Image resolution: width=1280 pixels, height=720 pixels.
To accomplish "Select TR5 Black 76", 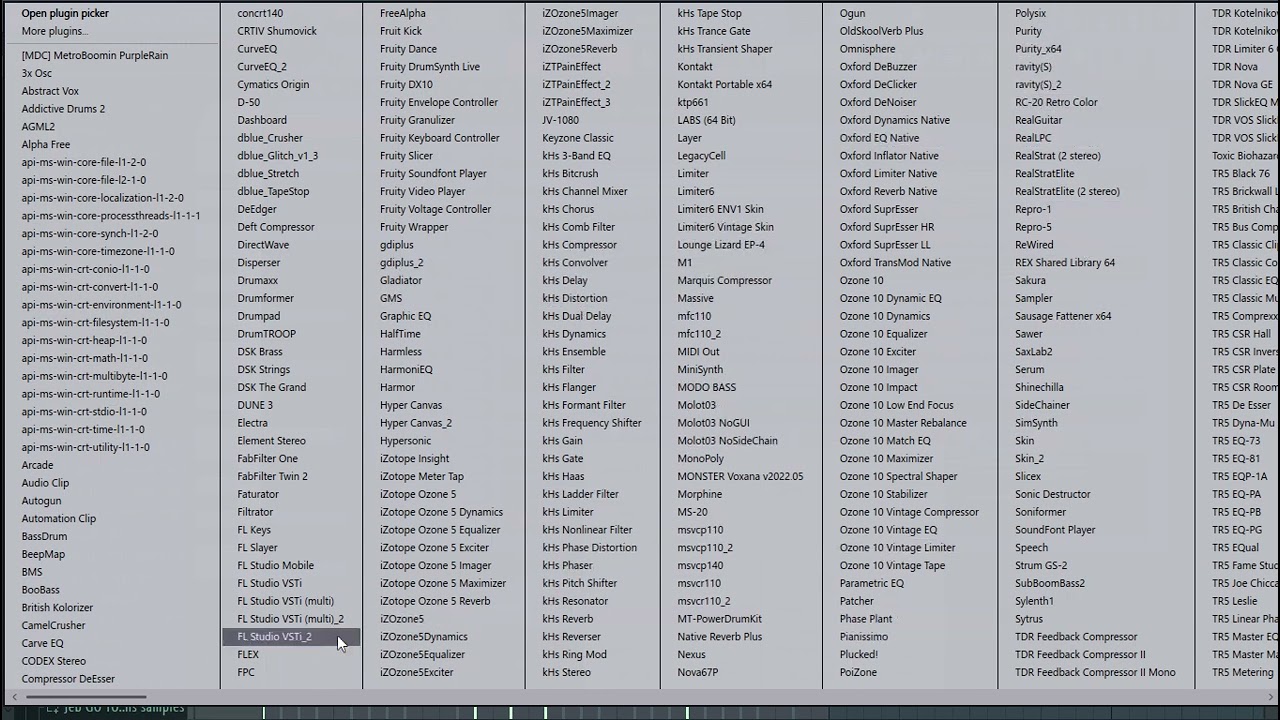I will [x=1241, y=174].
